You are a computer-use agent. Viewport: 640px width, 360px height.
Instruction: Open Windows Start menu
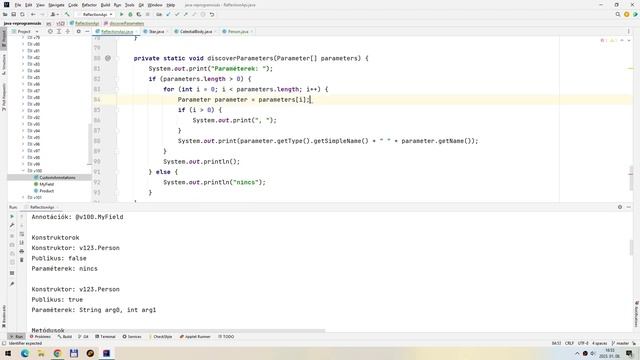8,353
